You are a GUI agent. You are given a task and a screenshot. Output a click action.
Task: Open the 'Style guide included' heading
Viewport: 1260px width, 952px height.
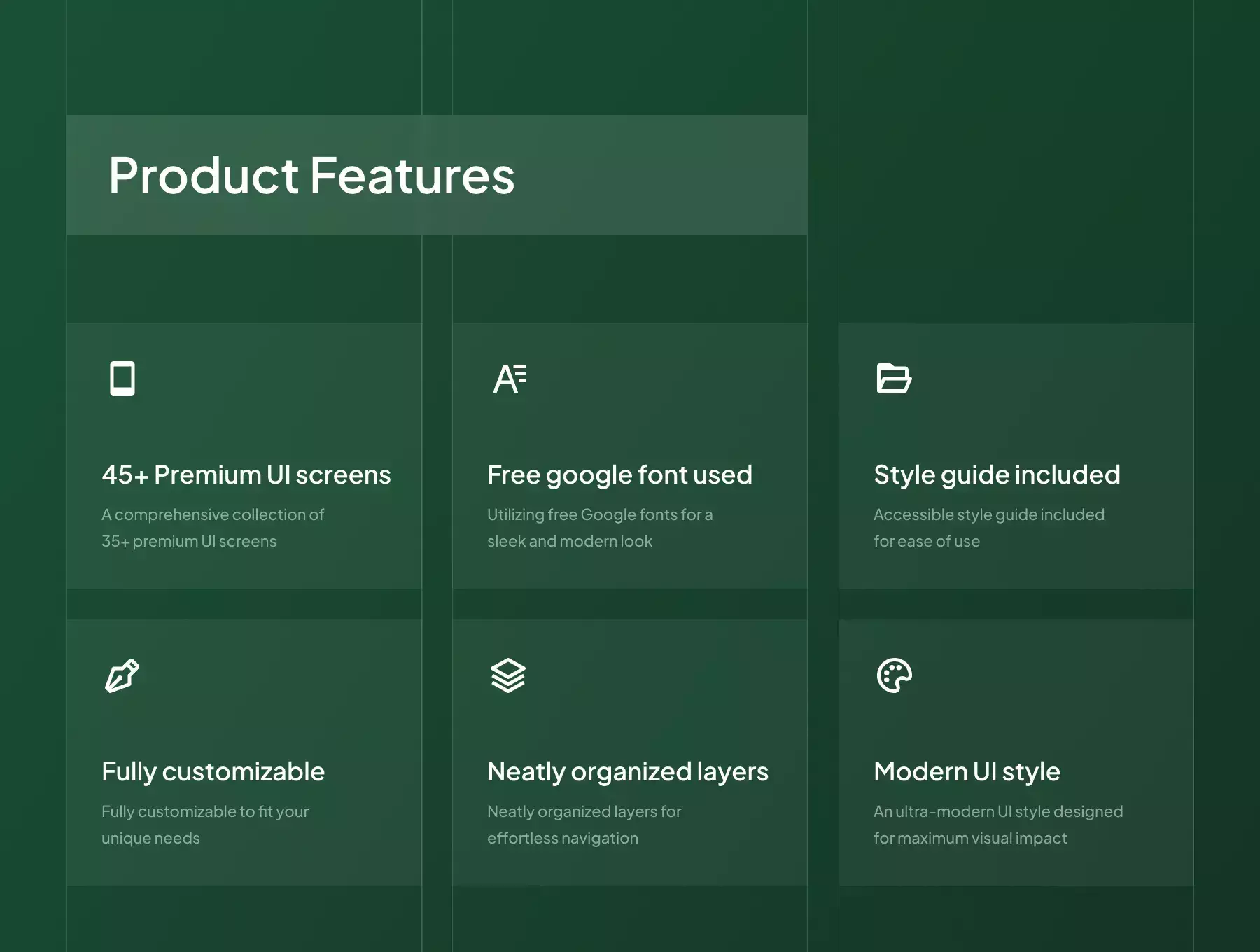click(997, 475)
